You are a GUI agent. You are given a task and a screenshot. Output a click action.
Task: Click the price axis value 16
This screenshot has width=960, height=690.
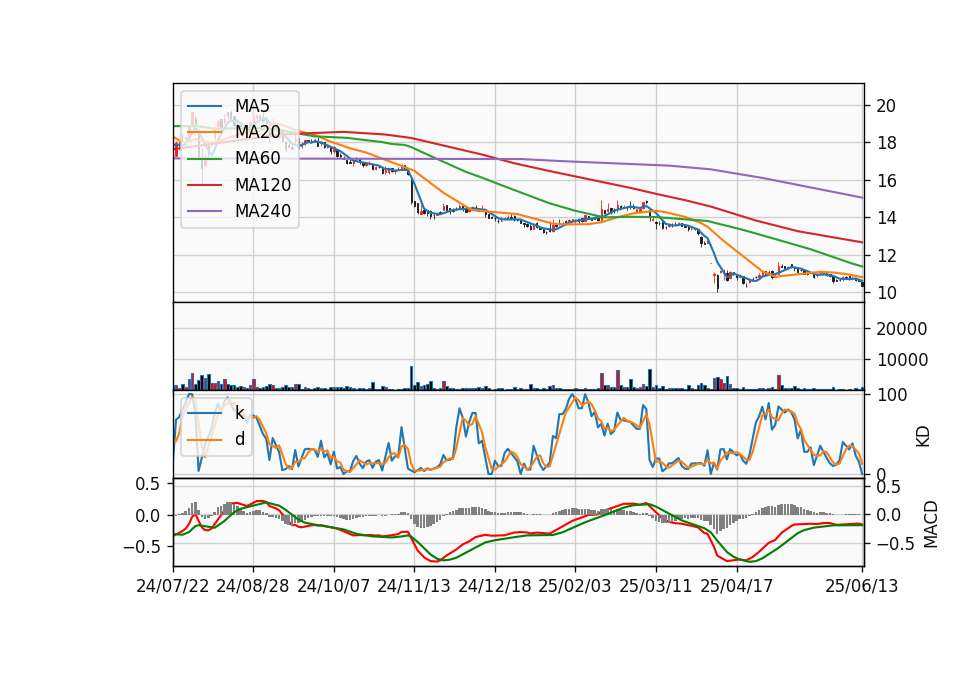[886, 181]
